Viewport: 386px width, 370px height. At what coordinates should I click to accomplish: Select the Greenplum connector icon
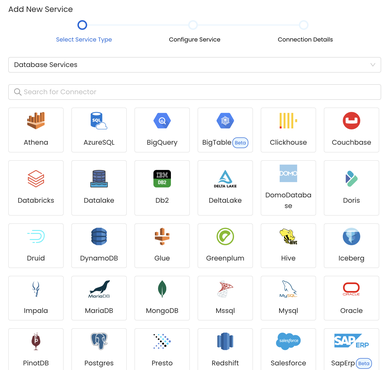(225, 236)
